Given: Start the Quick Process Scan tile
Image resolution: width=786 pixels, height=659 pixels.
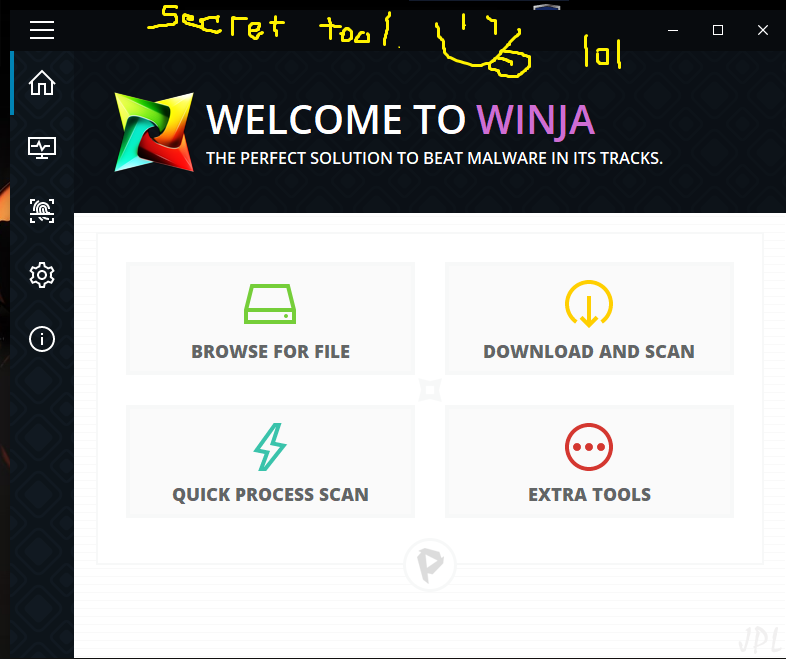Looking at the screenshot, I should tap(271, 461).
